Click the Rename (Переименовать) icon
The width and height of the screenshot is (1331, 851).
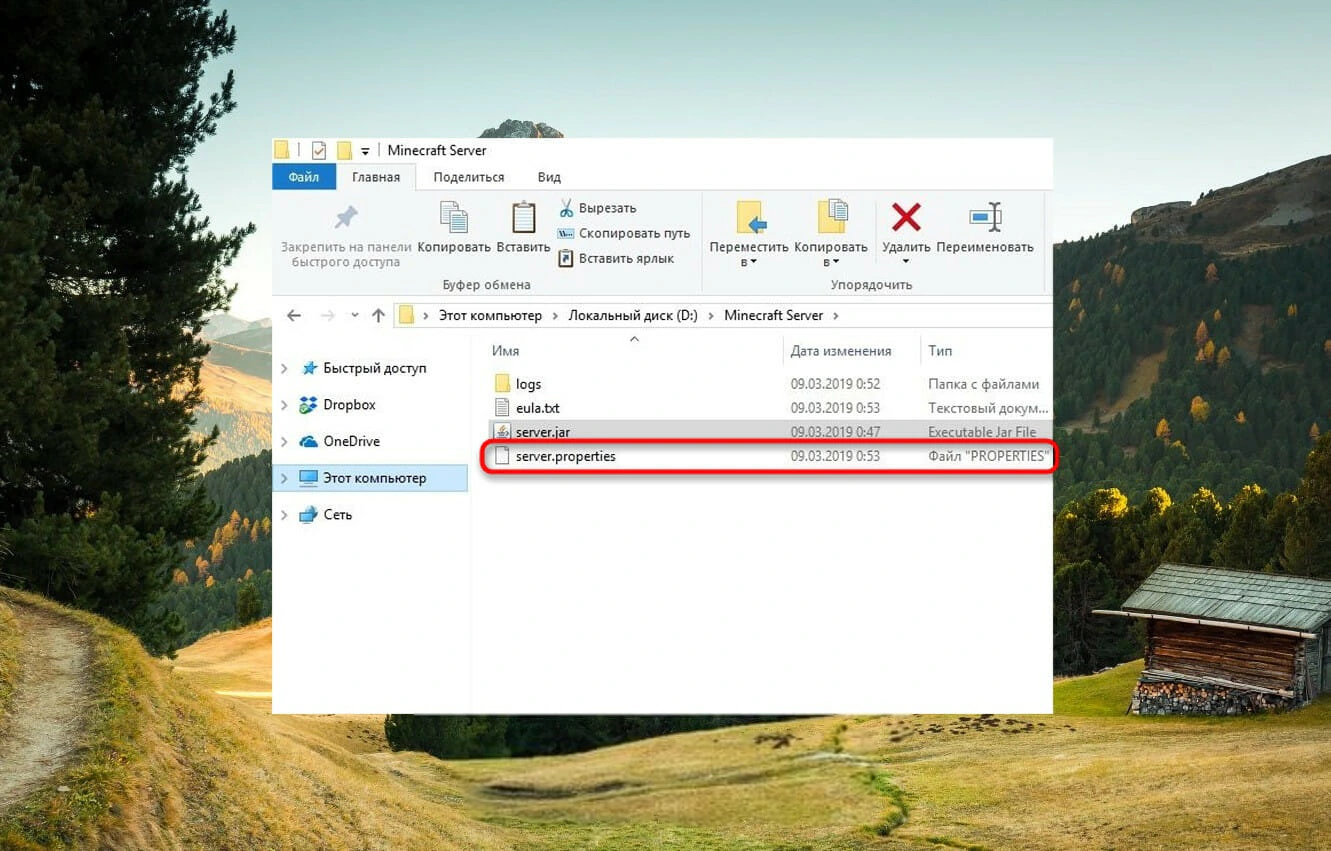pos(985,217)
